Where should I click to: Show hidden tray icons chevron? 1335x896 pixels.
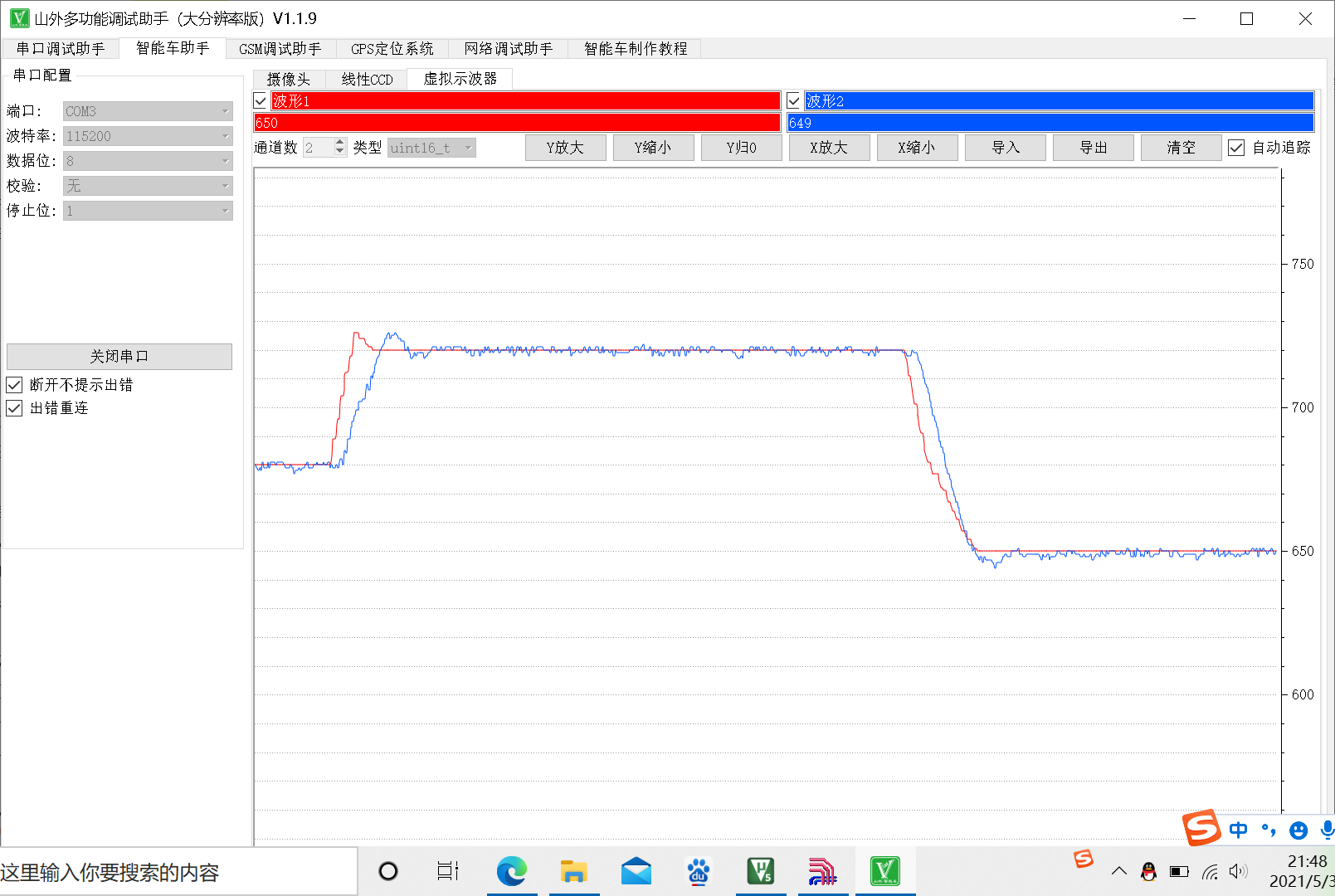tap(1119, 871)
